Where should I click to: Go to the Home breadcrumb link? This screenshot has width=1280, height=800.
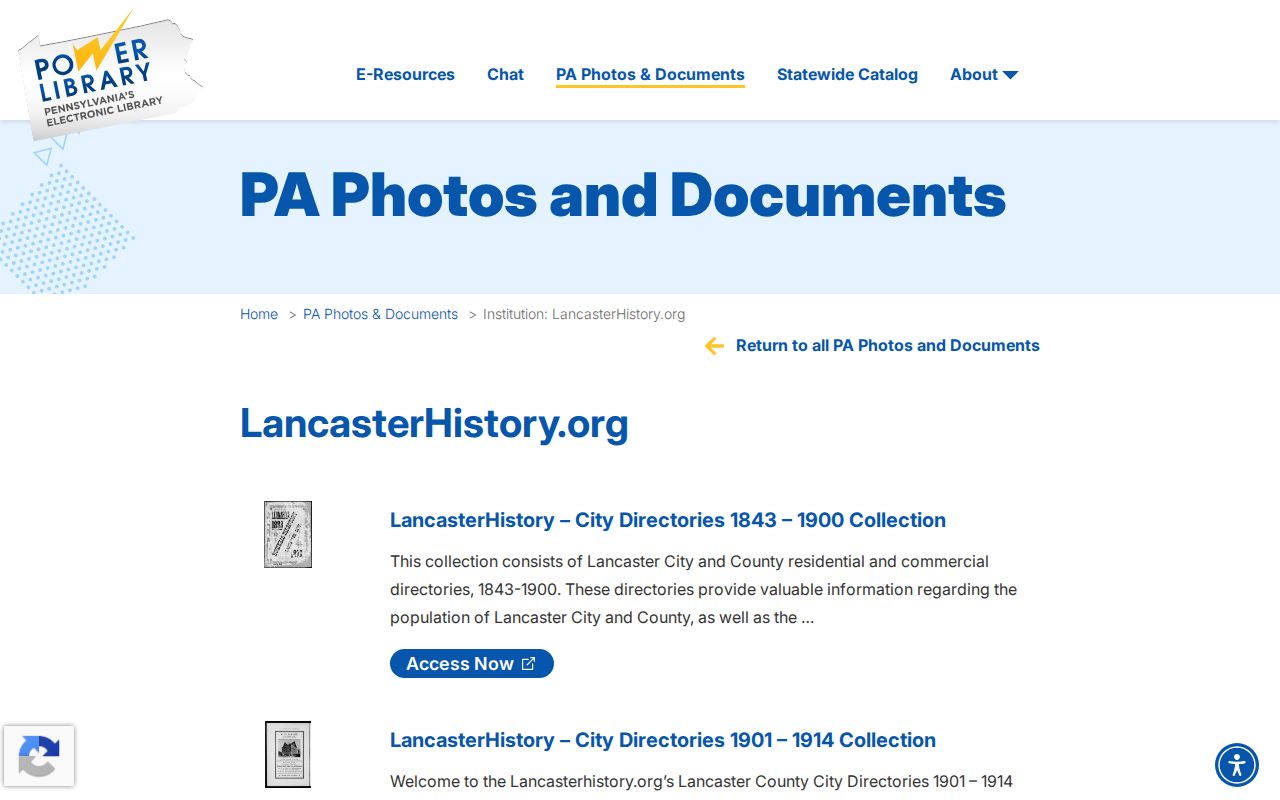coord(259,314)
